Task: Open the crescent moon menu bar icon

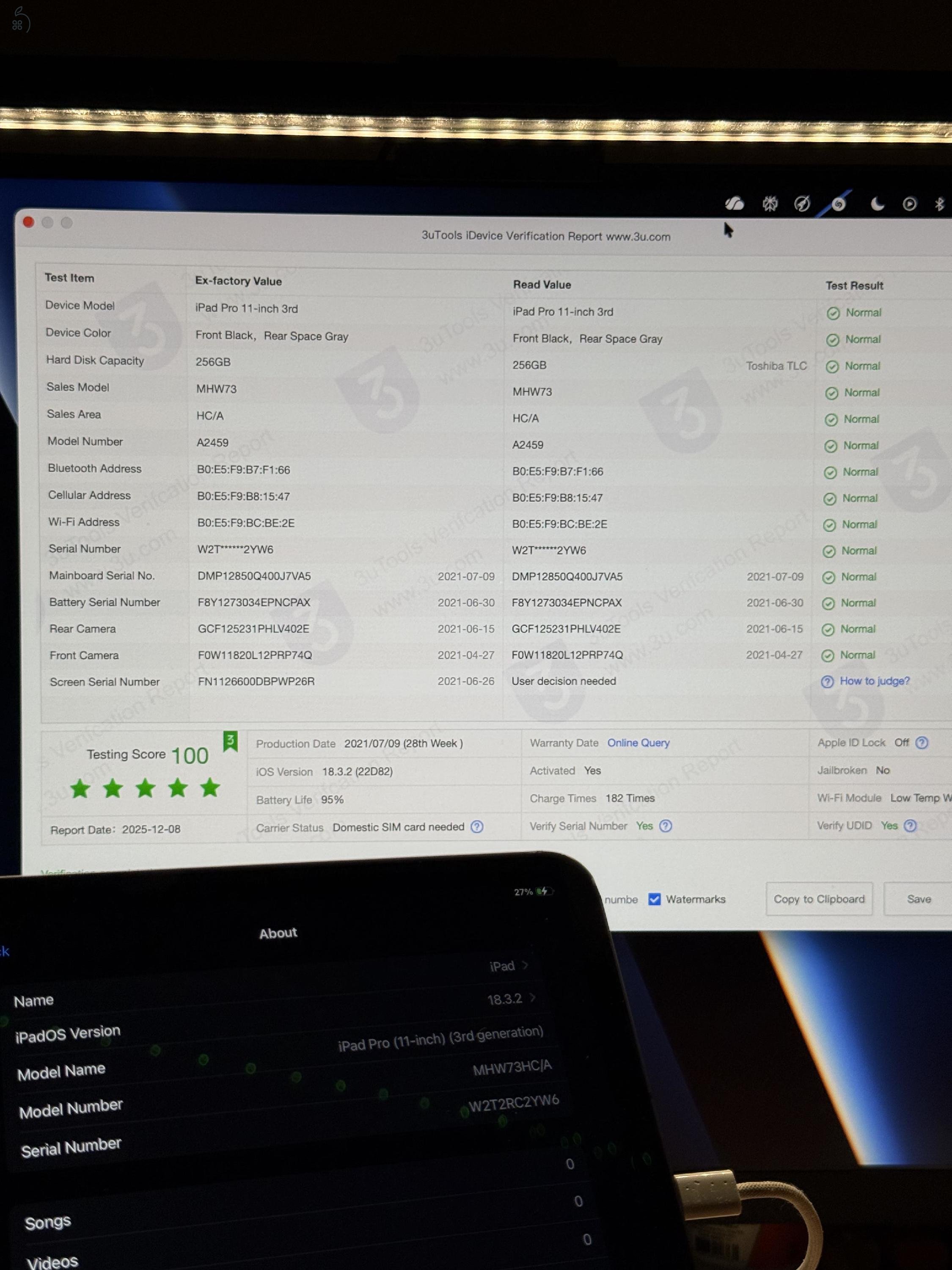Action: point(877,204)
